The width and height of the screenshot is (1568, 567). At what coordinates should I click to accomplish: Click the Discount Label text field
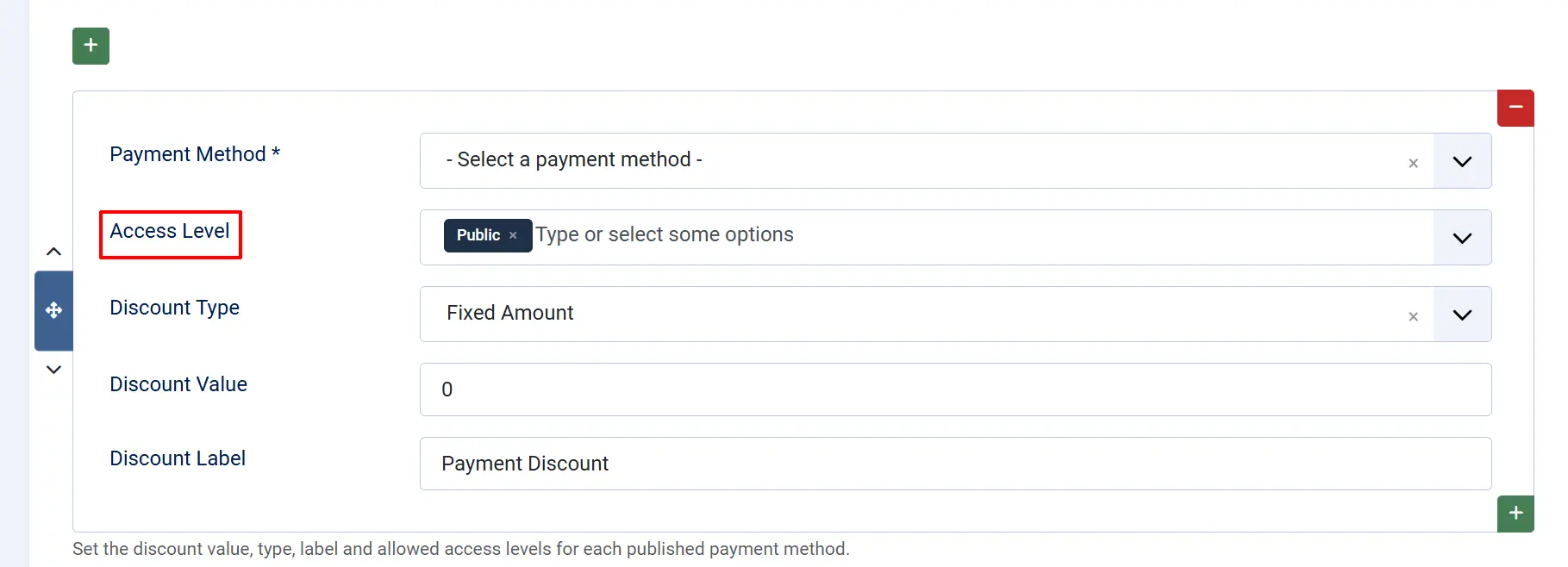point(955,464)
